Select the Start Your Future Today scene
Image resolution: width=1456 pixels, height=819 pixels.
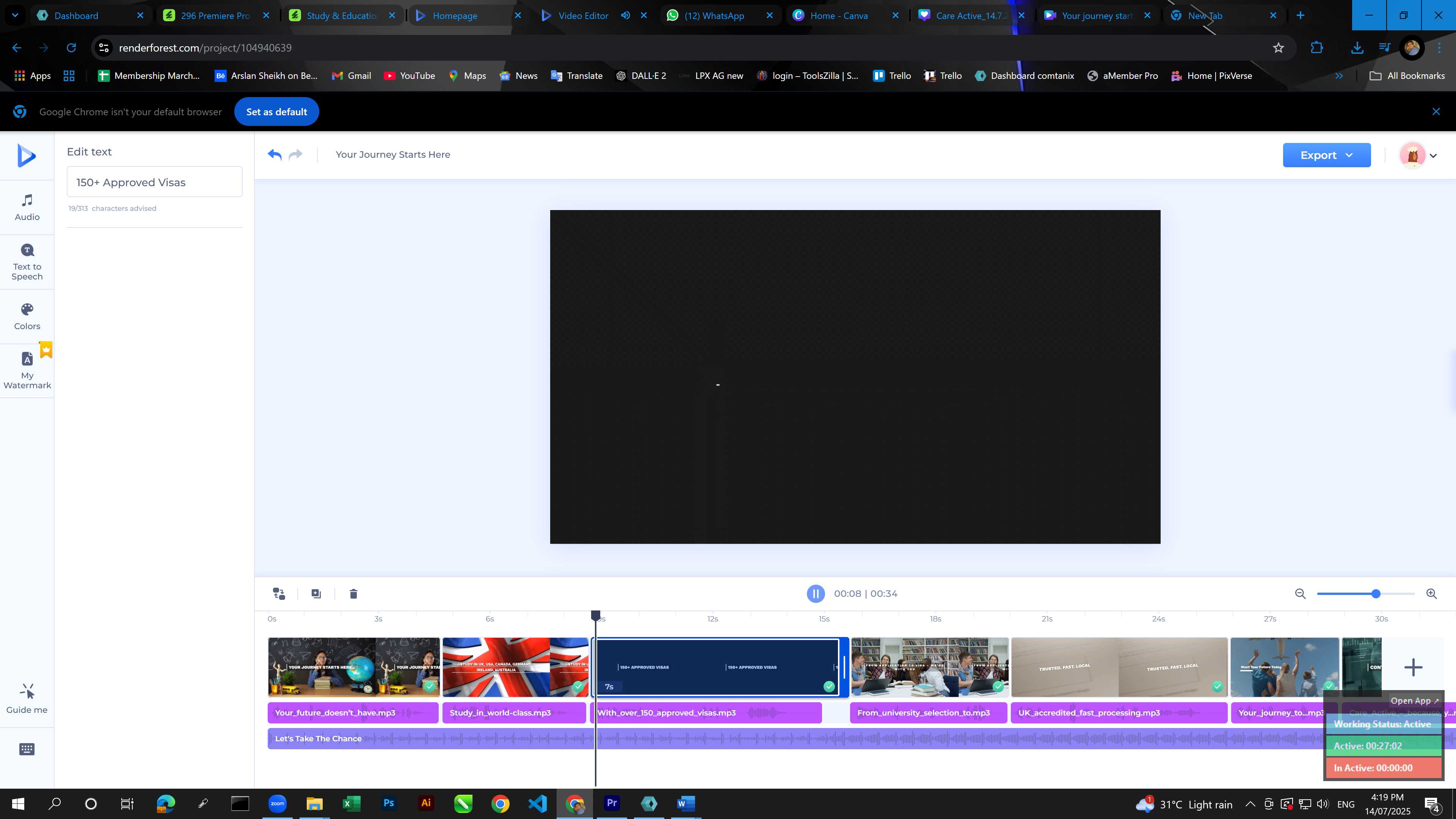click(1284, 667)
